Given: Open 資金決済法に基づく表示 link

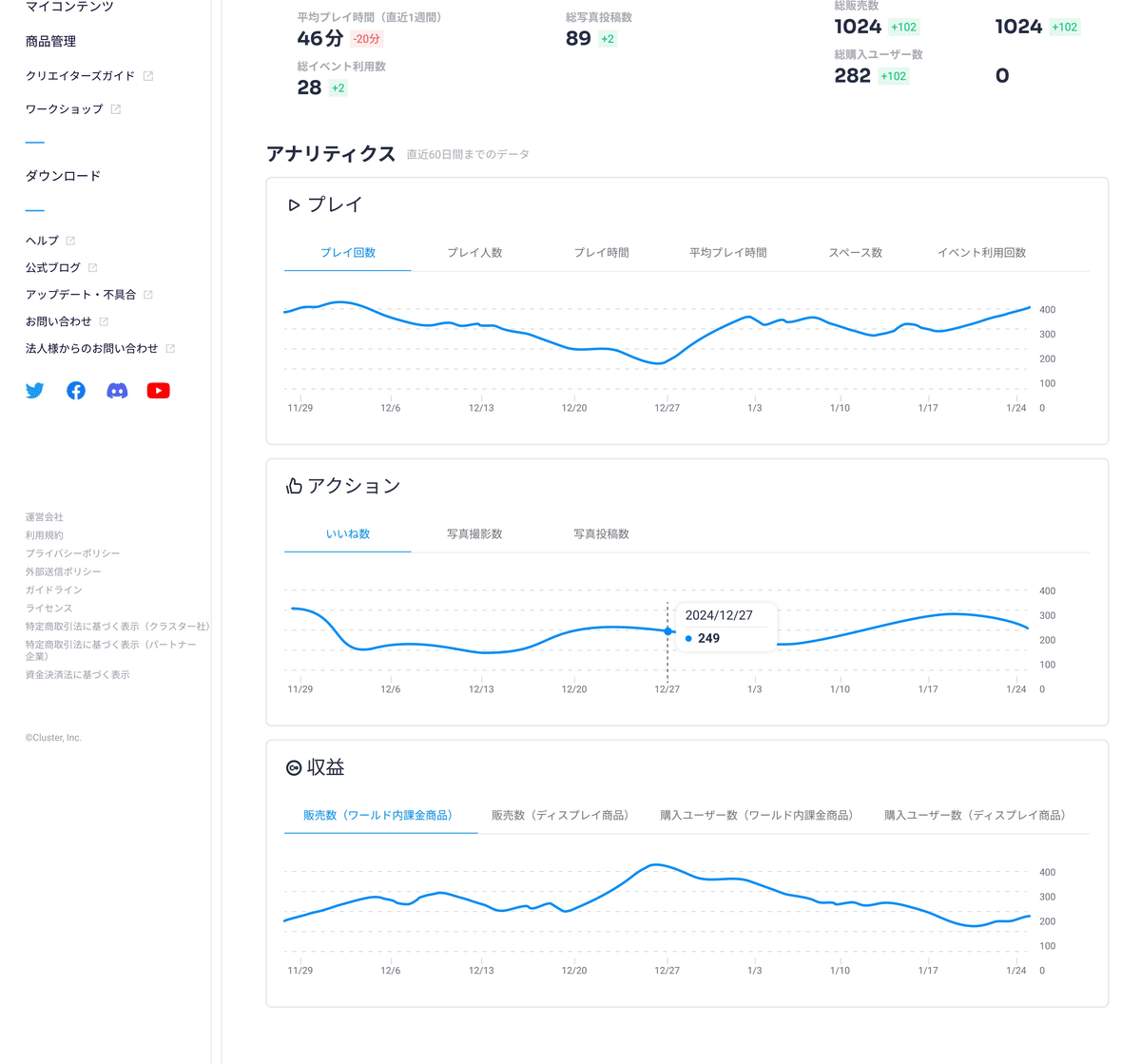Looking at the screenshot, I should point(78,675).
